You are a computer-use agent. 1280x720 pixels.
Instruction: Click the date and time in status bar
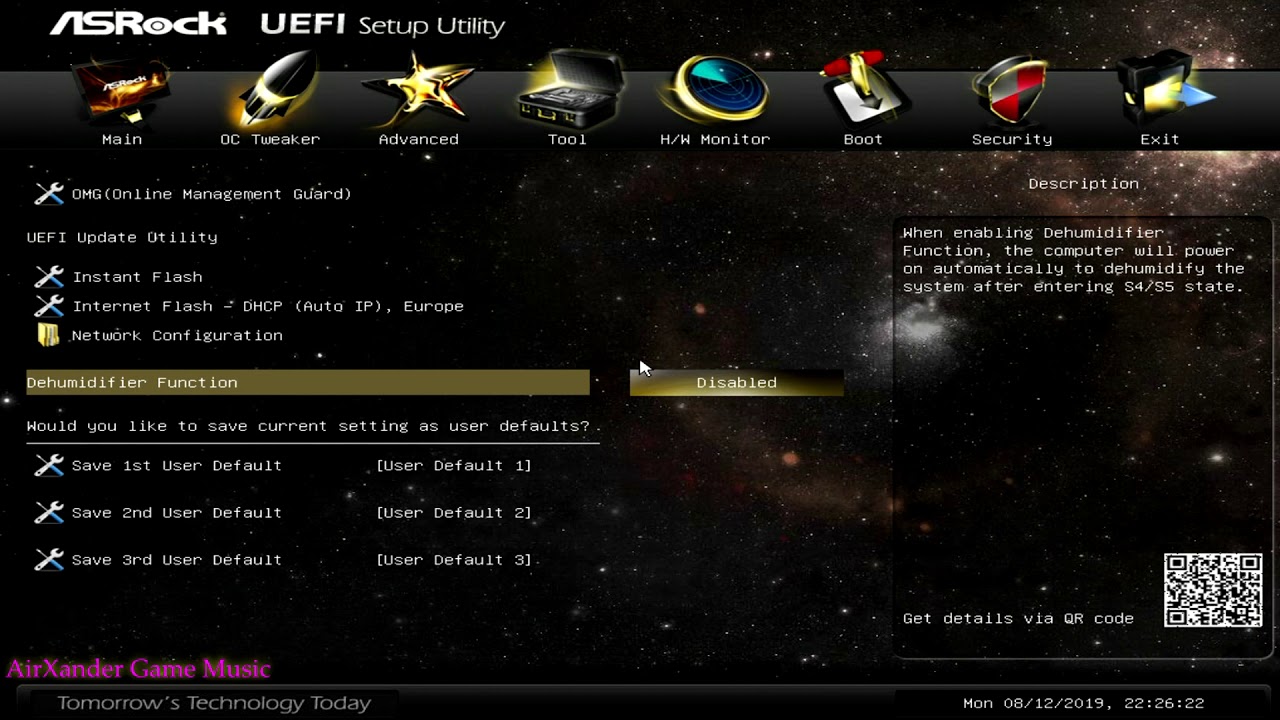click(1083, 703)
